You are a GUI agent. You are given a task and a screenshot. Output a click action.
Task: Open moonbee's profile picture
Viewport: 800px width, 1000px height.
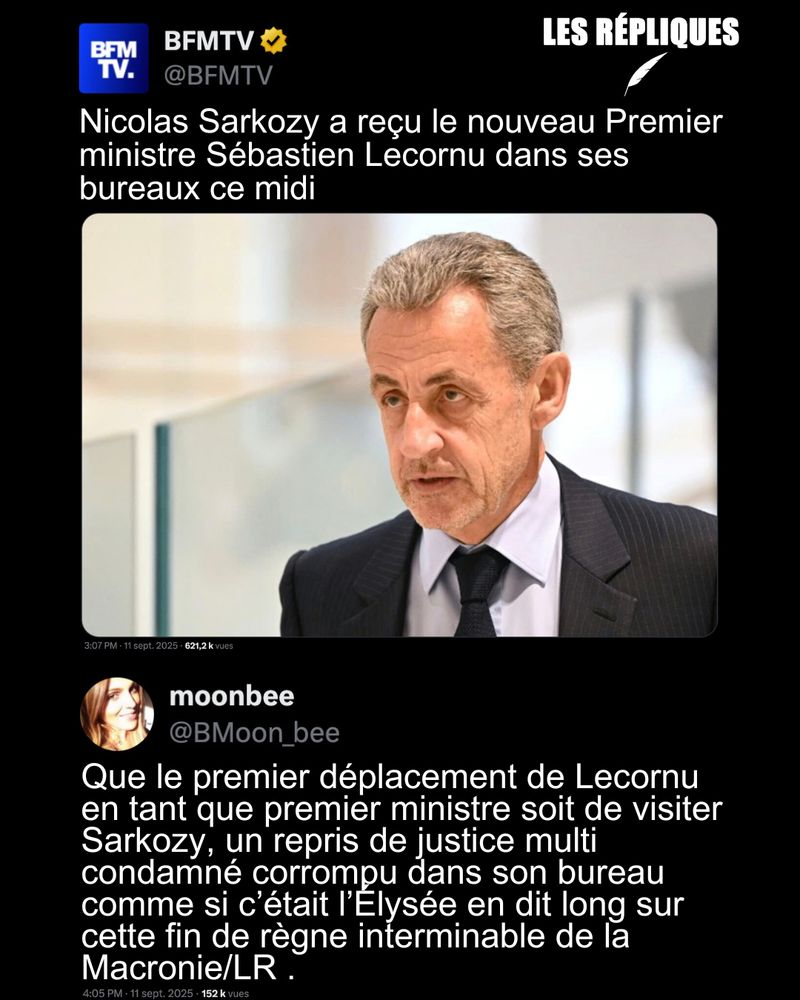click(x=117, y=714)
